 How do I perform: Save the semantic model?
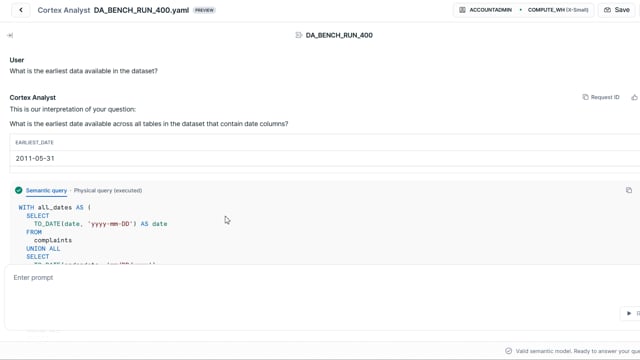(616, 10)
